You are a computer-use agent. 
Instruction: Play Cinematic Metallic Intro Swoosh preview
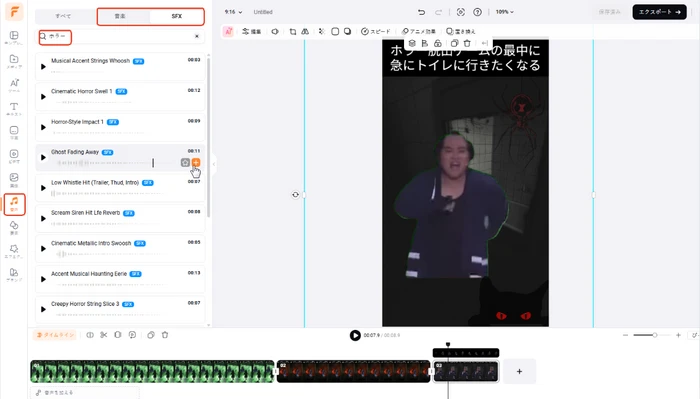point(43,249)
